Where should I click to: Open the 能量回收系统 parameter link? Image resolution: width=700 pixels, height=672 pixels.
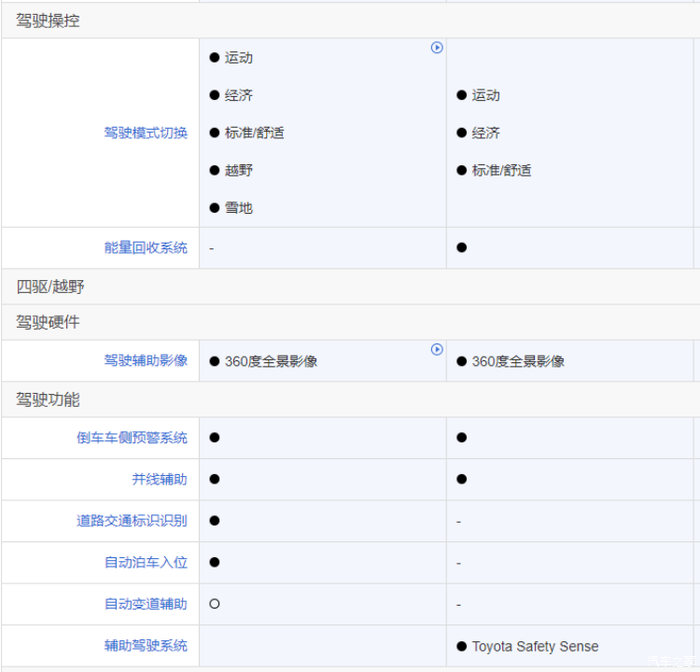(x=145, y=247)
